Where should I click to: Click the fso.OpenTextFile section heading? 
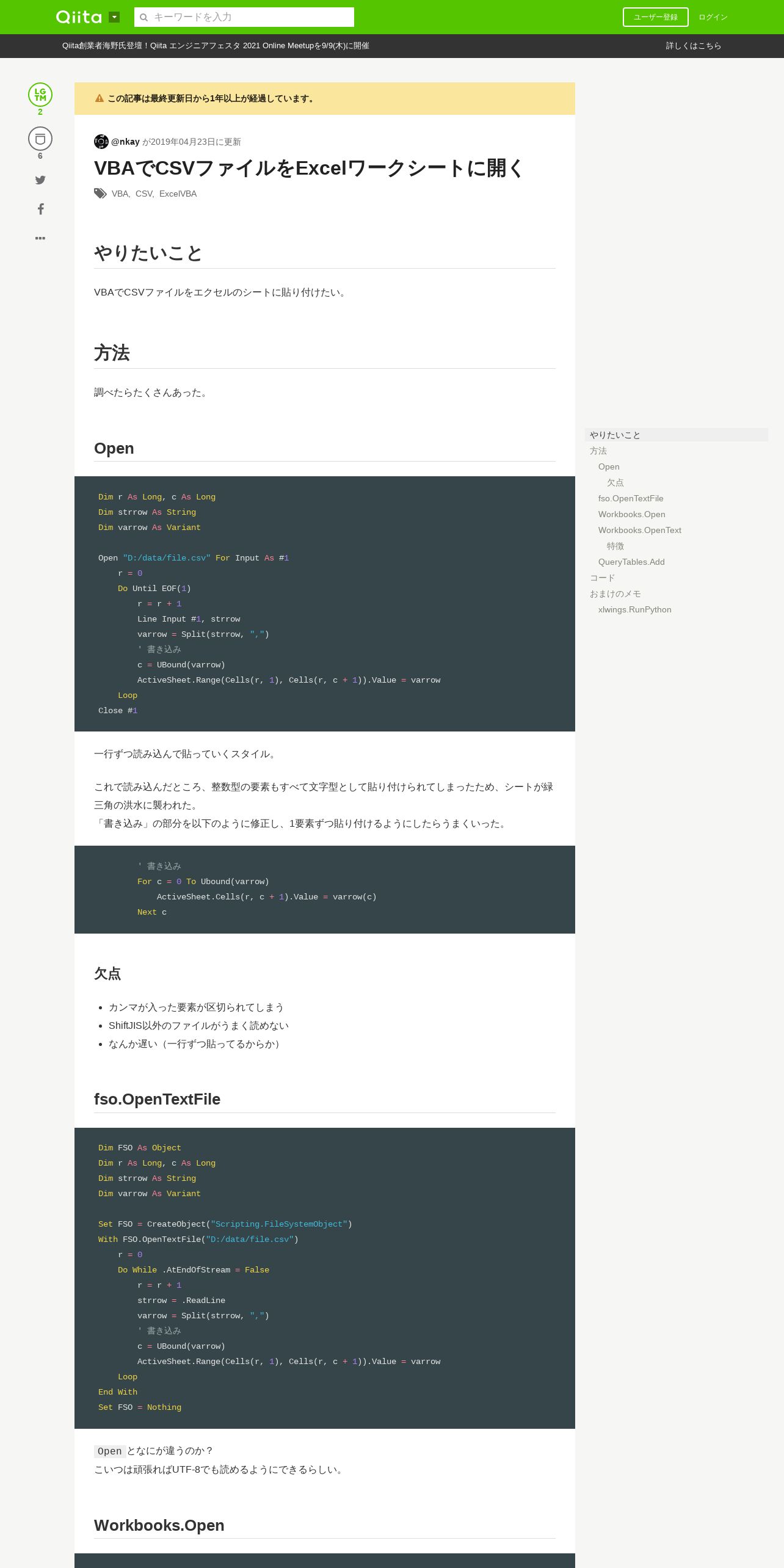[x=157, y=1099]
